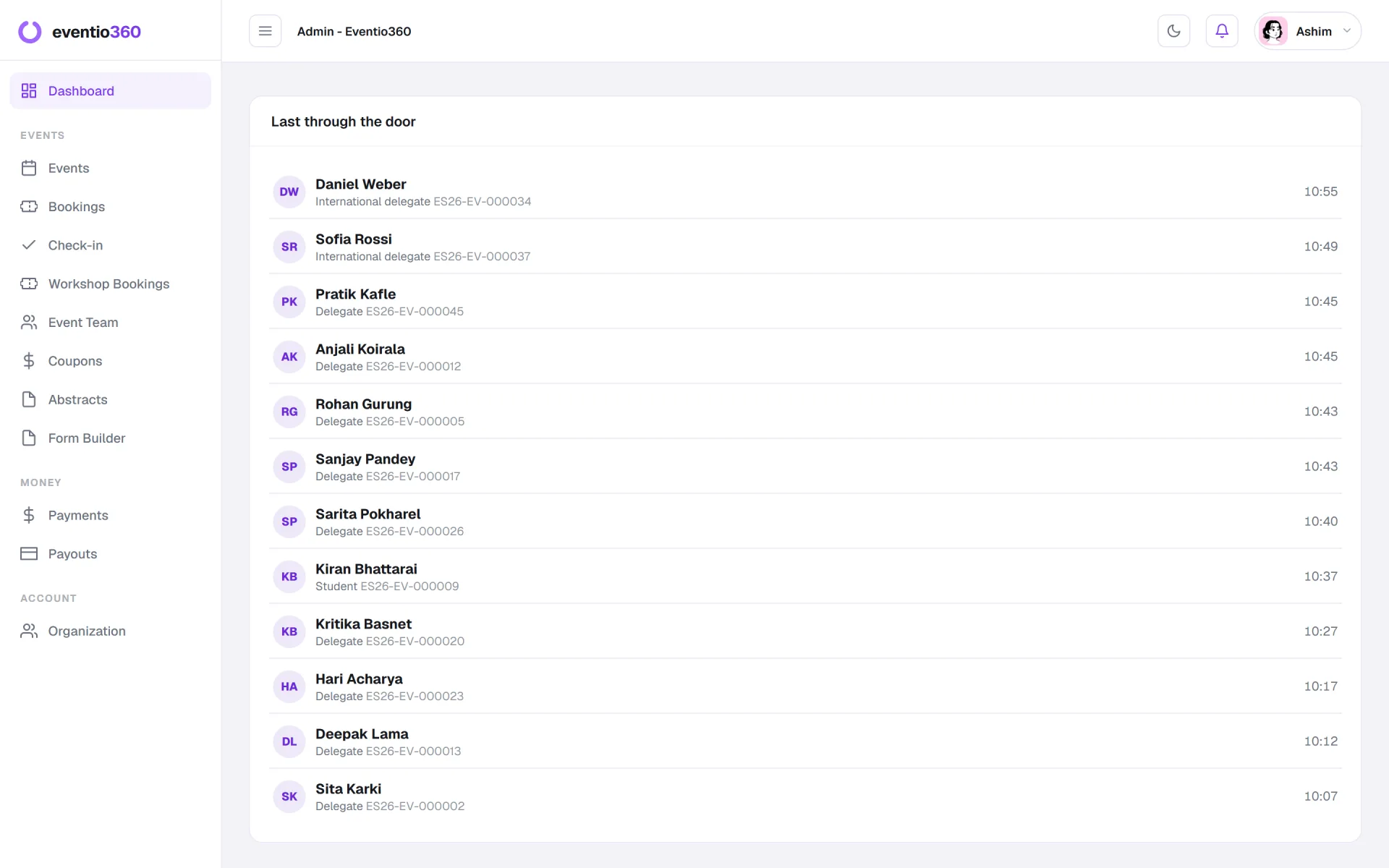Navigate to Check-in label
This screenshot has height=868, width=1389.
tap(75, 245)
